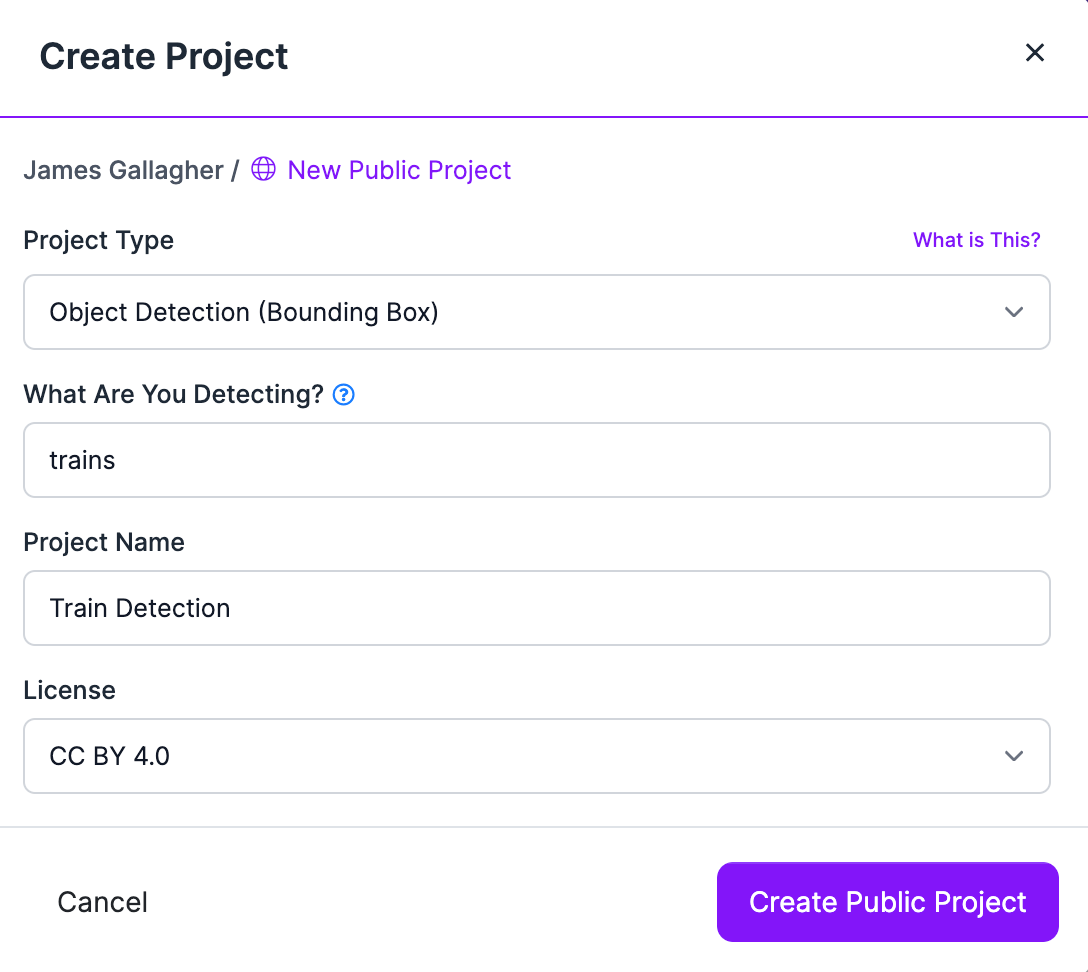The height and width of the screenshot is (972, 1088).
Task: Click the New Public Project link
Action: [x=399, y=170]
